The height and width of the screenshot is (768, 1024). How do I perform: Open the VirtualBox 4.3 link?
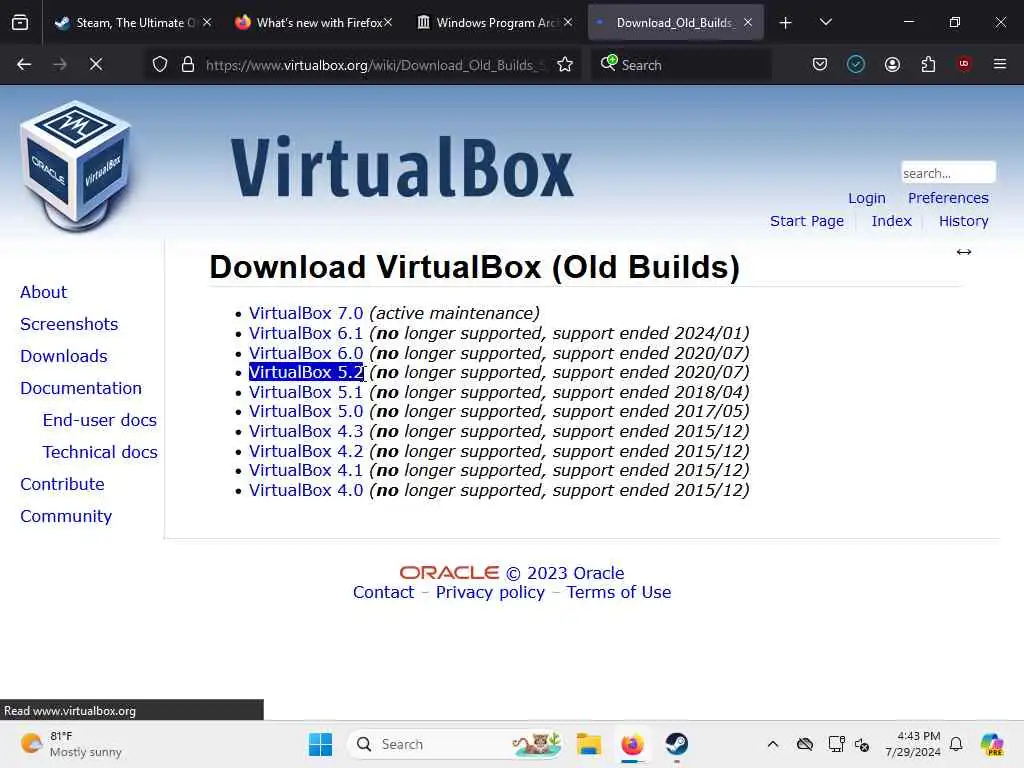(306, 431)
